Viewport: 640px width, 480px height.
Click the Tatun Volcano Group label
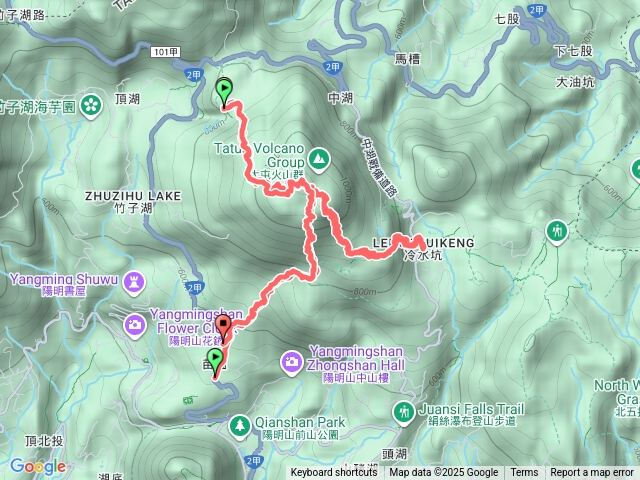(260, 155)
